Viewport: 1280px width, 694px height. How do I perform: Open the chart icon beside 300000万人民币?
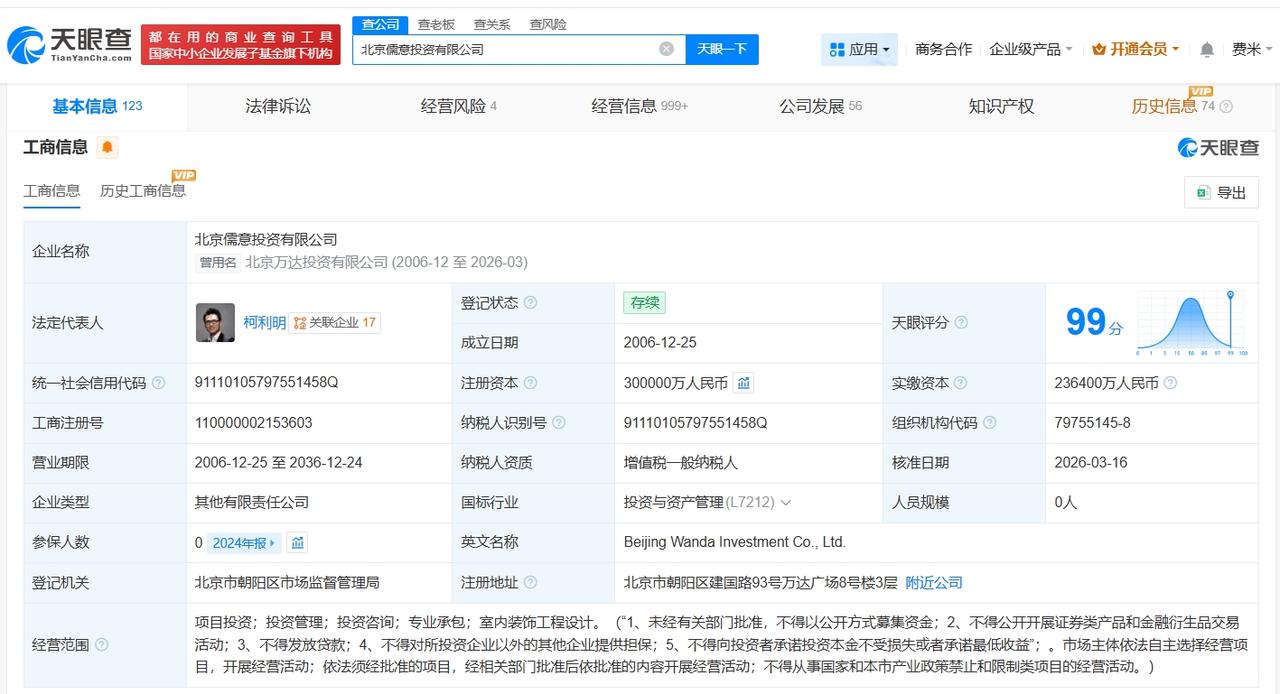click(x=743, y=383)
